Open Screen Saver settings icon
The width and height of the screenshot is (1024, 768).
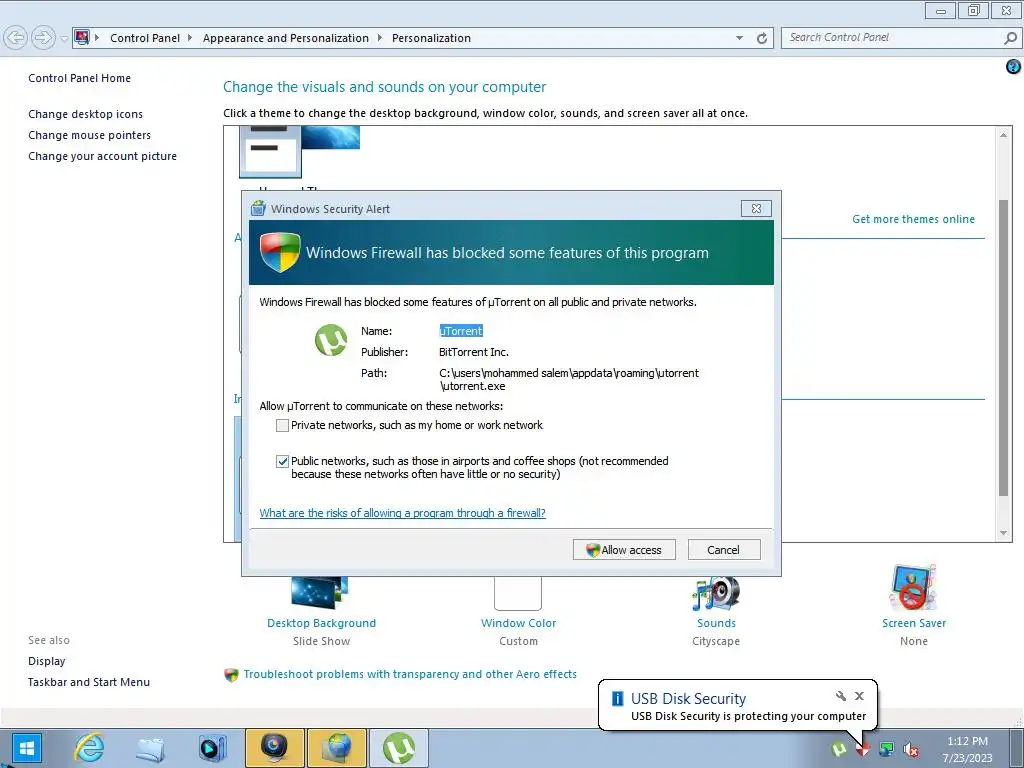coord(914,589)
